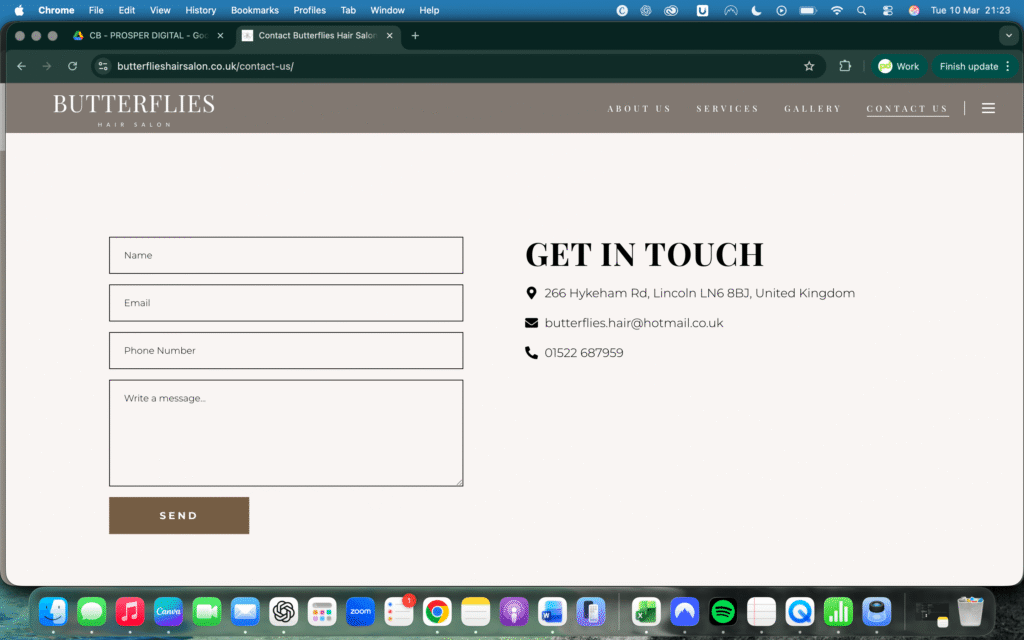The height and width of the screenshot is (640, 1024).
Task: Go back using the browser back arrow
Action: [22, 66]
